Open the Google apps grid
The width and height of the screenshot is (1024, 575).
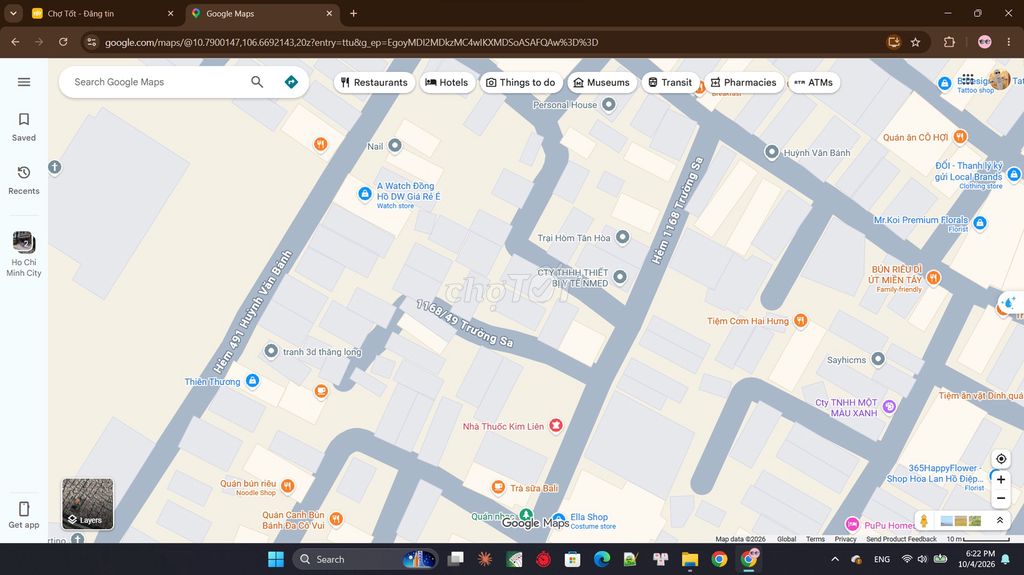pos(968,79)
